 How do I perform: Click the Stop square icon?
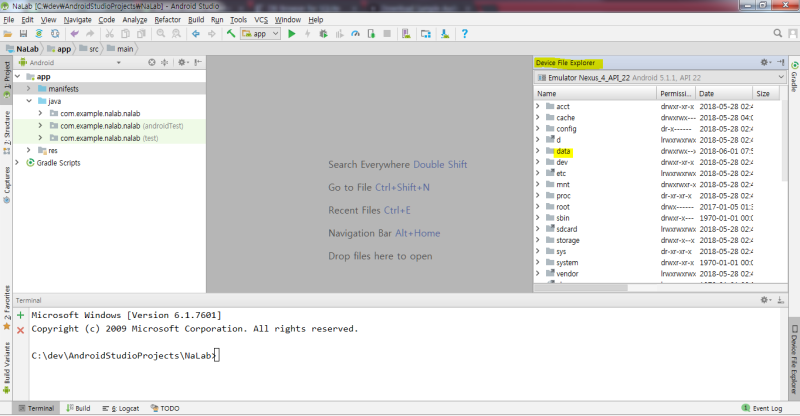[387, 34]
